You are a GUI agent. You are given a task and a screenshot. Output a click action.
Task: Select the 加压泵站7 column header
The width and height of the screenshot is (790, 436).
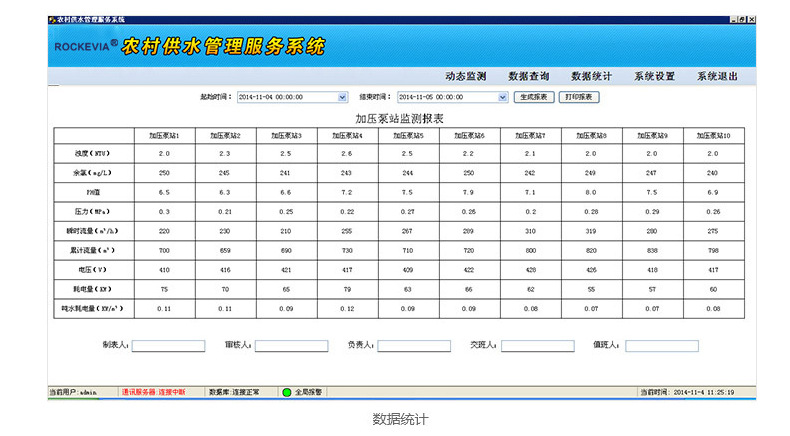coord(530,136)
